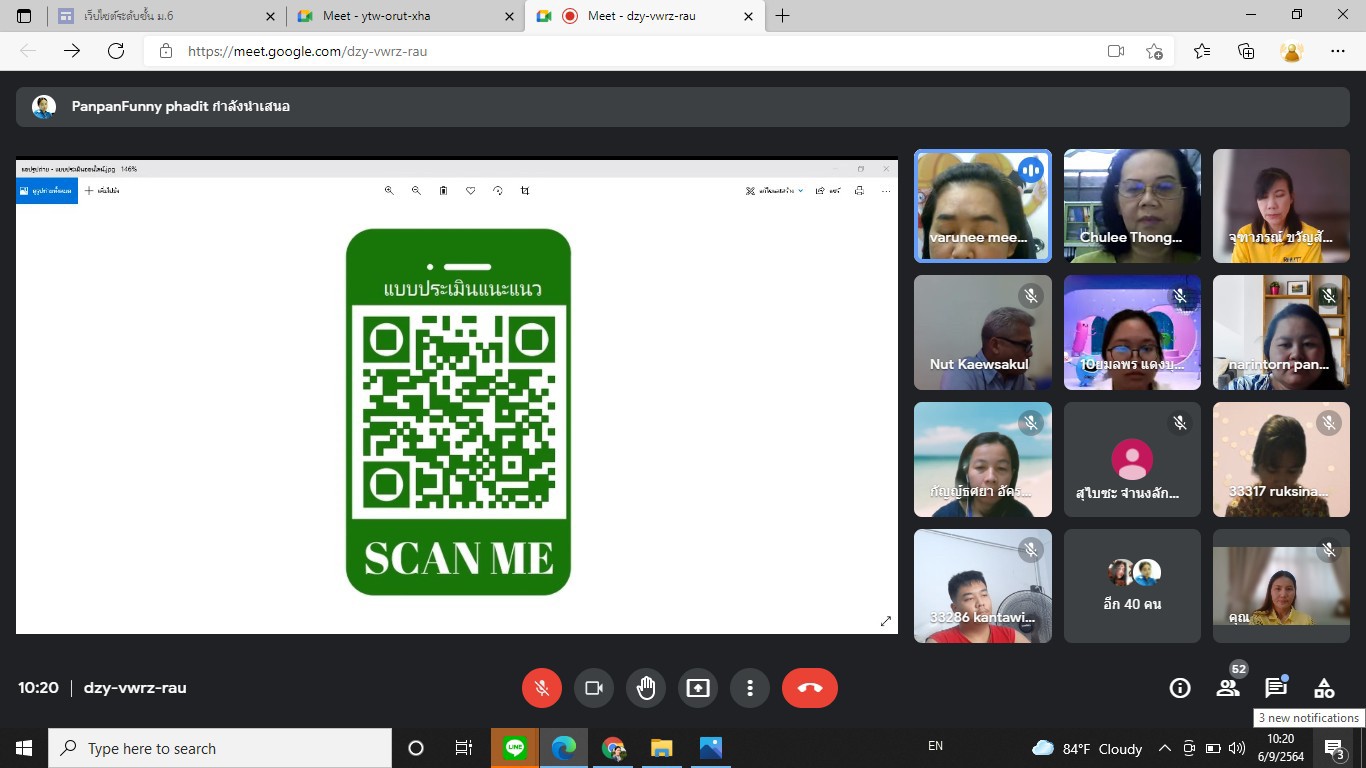
Task: Show participants list with 52 badge
Action: pos(1228,688)
